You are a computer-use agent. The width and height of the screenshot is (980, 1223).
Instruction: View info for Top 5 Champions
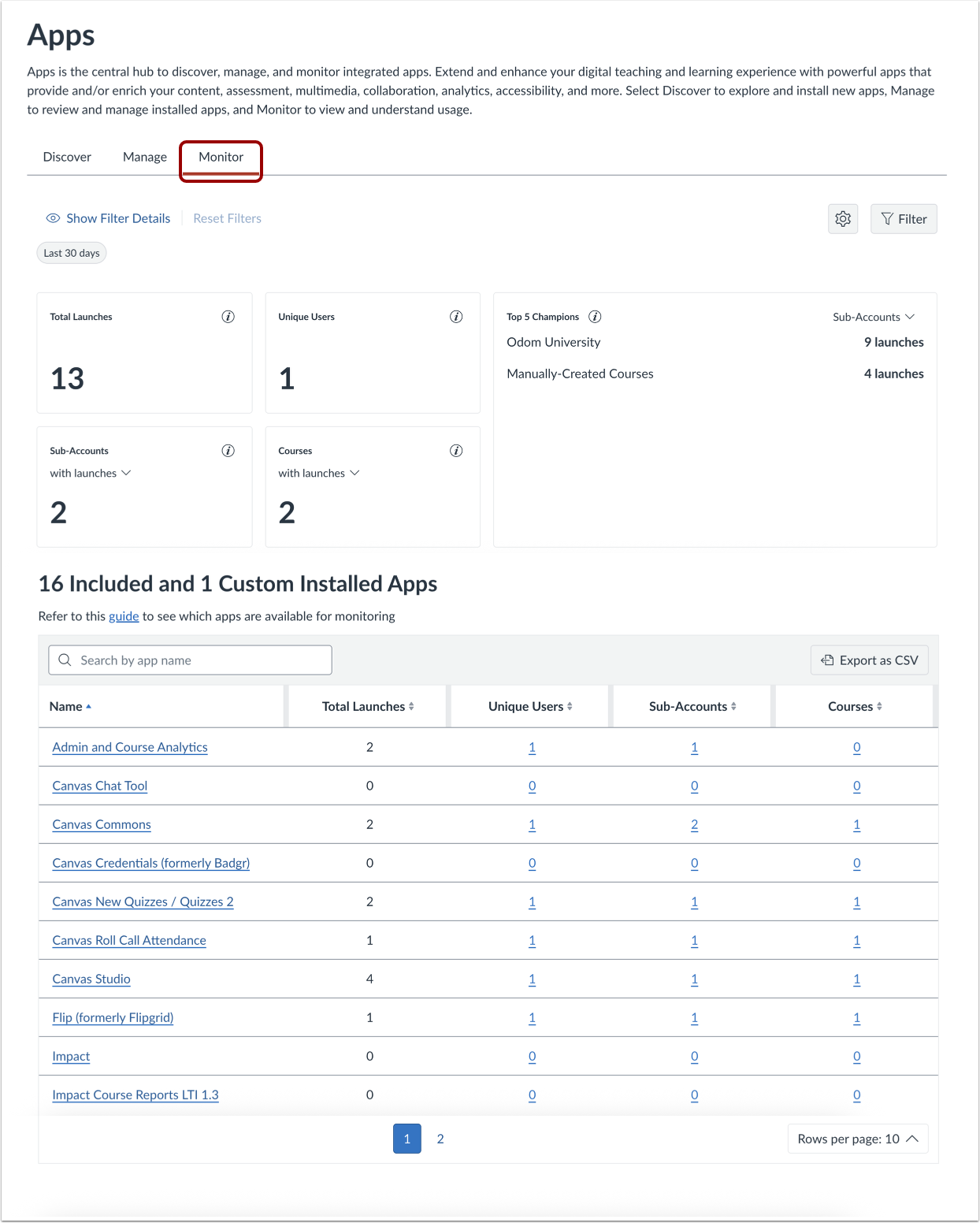[x=595, y=317]
